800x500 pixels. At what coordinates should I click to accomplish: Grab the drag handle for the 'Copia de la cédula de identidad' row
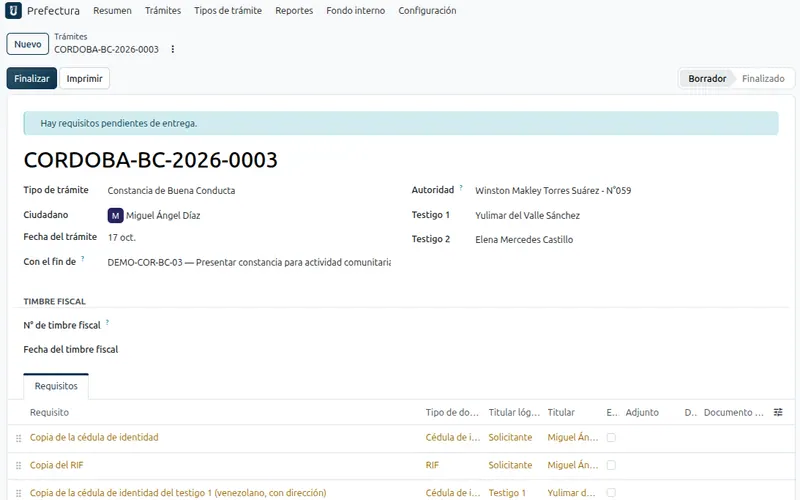click(18, 438)
